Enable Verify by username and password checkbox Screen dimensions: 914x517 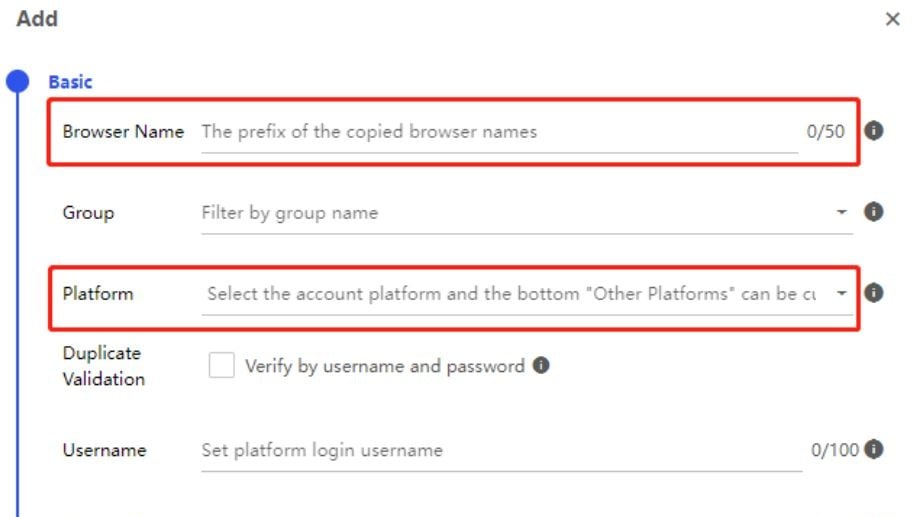click(x=222, y=365)
